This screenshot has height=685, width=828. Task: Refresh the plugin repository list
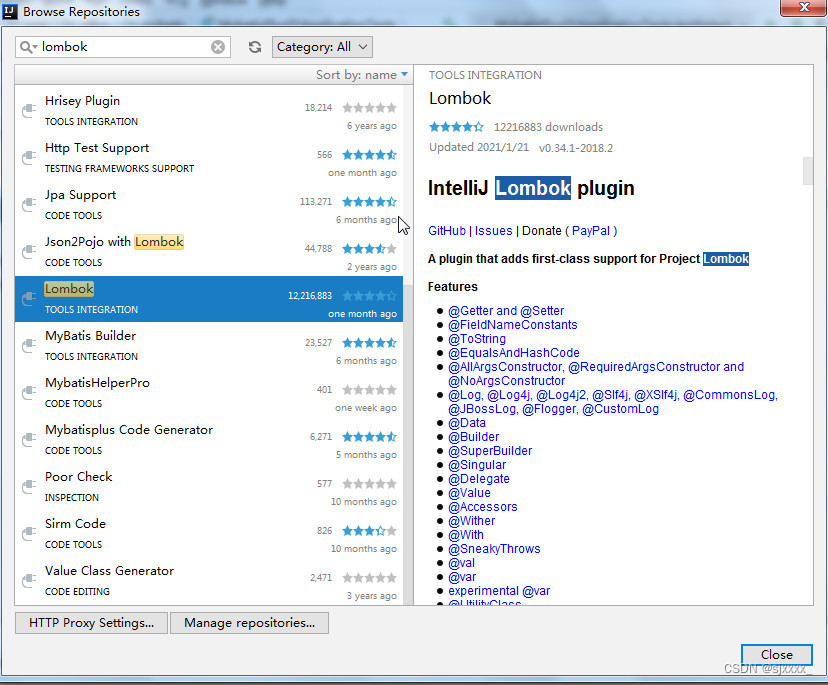255,47
